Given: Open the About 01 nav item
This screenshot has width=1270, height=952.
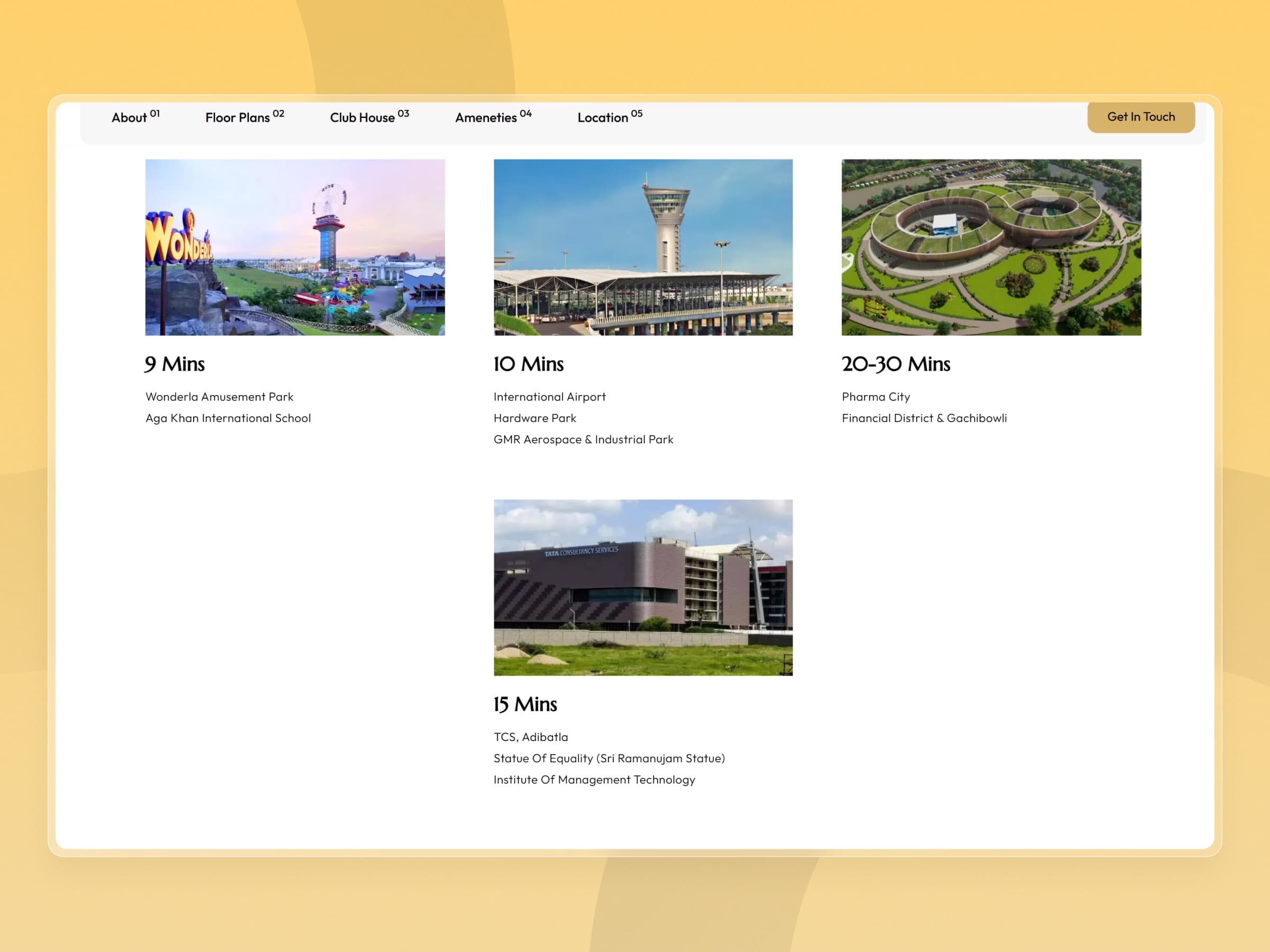Looking at the screenshot, I should pos(135,117).
